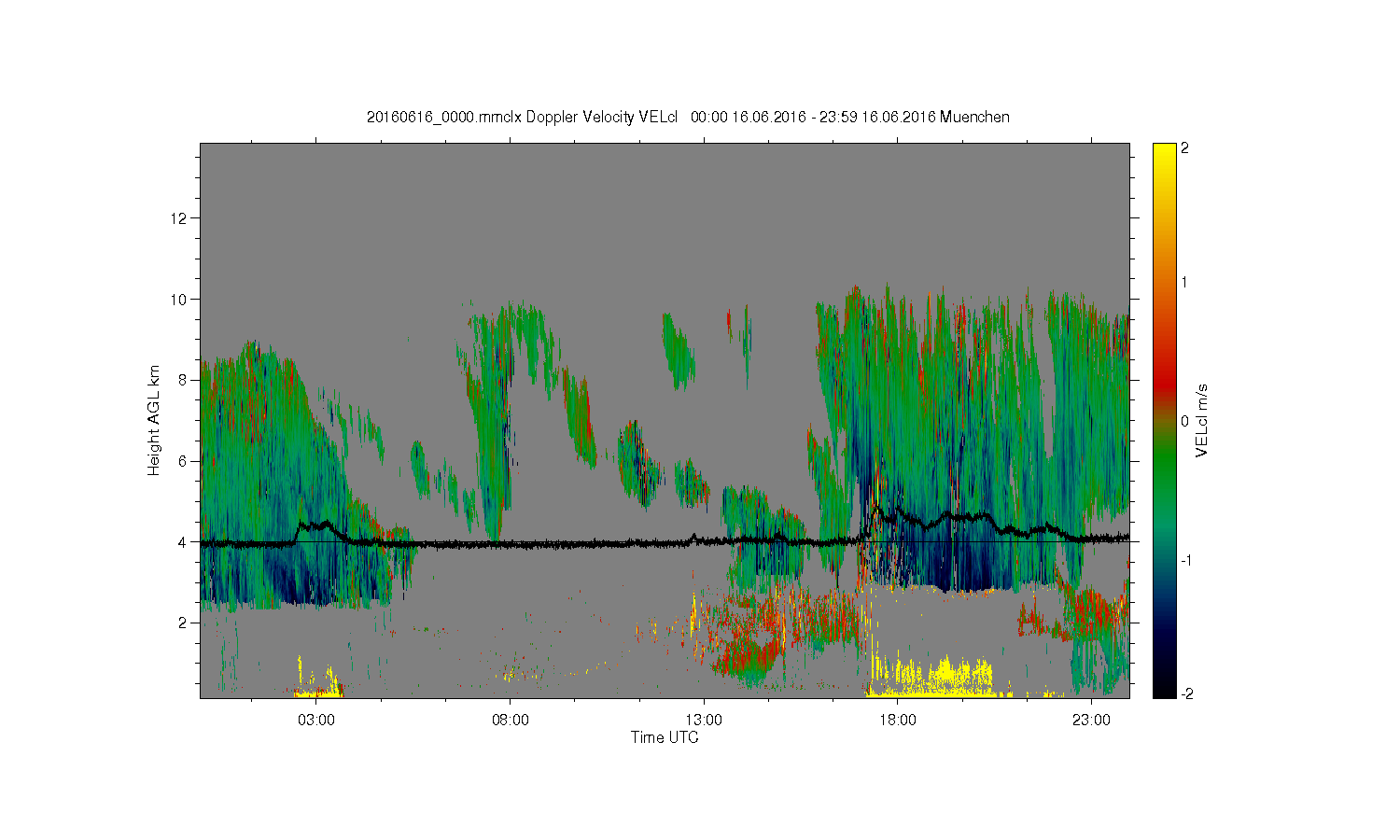
Task: Click the 'VELcl m/s' colorbar label
Action: (x=1202, y=420)
